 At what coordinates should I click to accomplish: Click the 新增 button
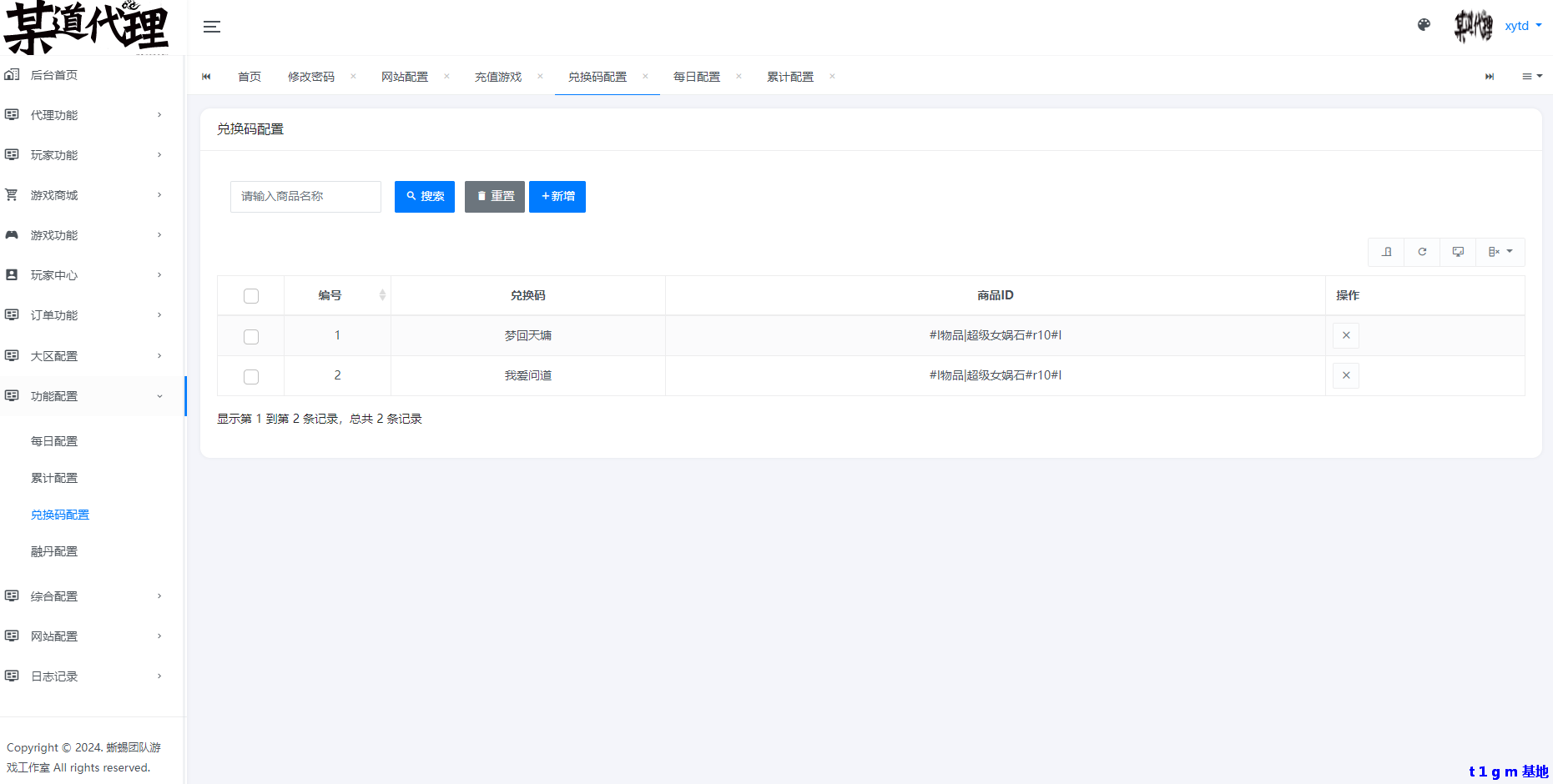click(x=557, y=197)
